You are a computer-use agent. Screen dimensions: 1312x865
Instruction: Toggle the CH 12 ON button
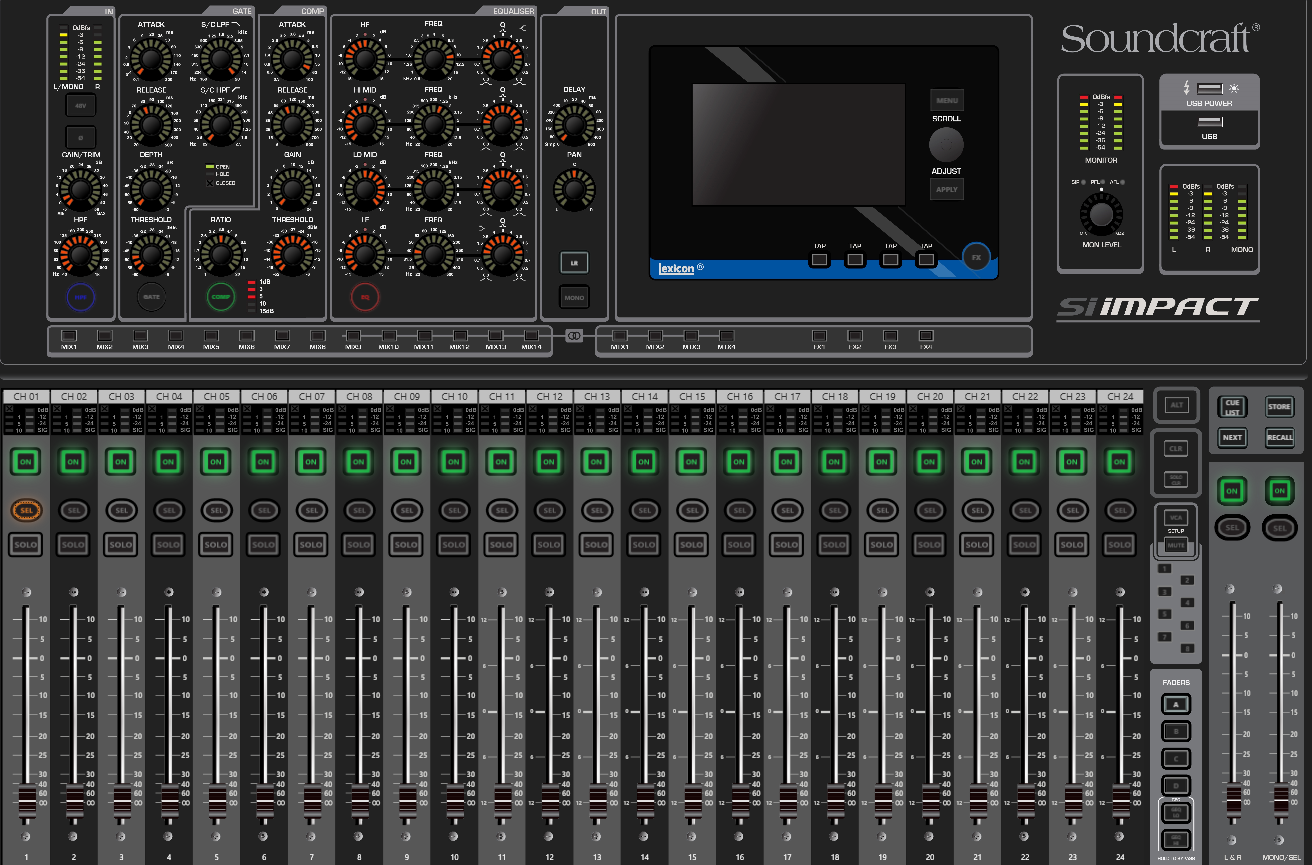tap(548, 462)
